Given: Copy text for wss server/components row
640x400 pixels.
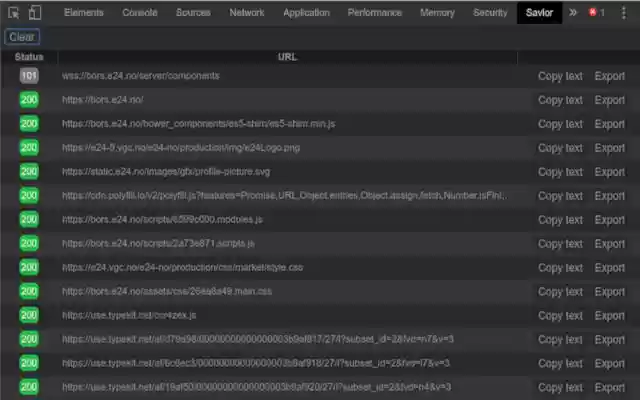Looking at the screenshot, I should pos(560,76).
